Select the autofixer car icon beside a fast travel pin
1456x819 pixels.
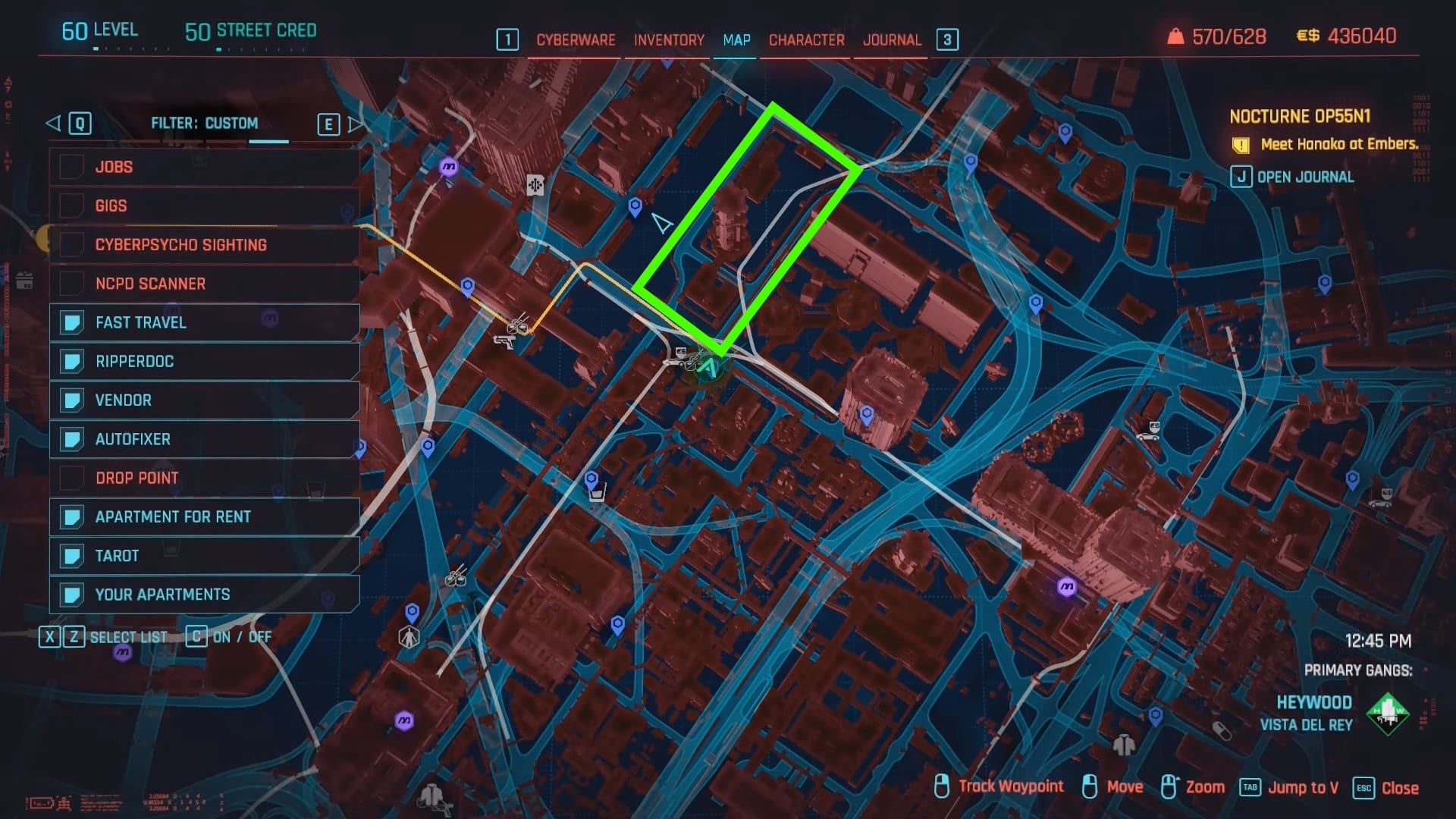1381,500
